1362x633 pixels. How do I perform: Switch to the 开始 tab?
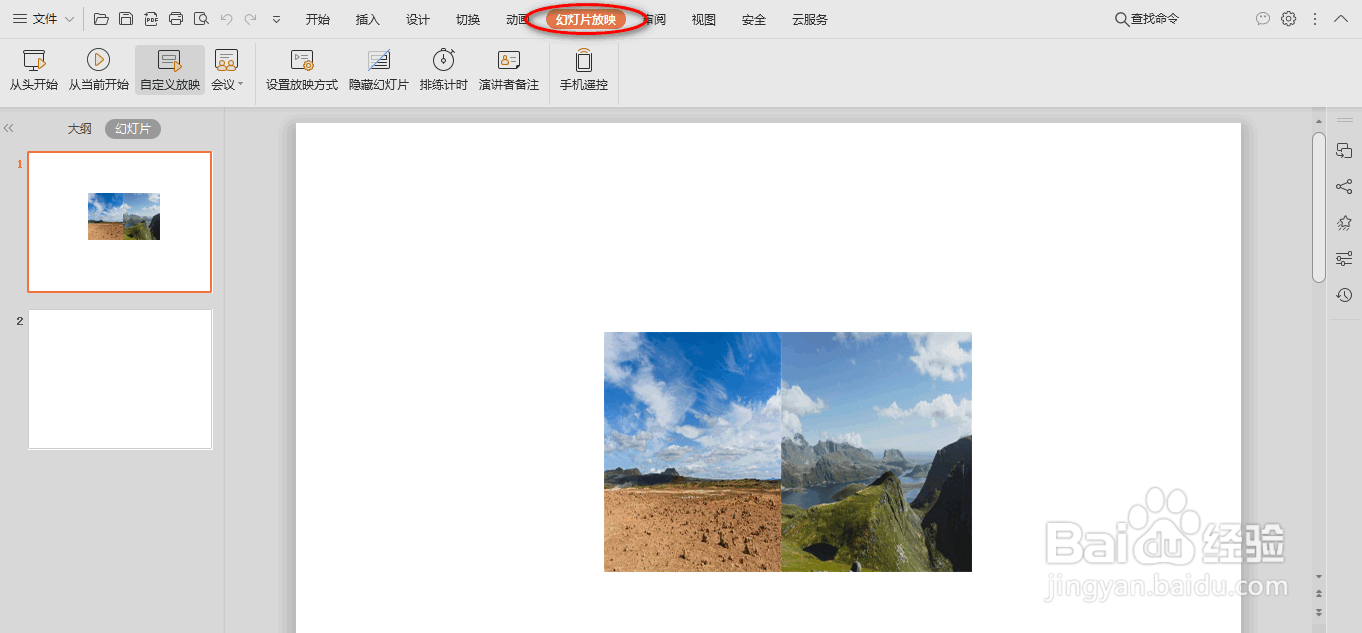(318, 20)
